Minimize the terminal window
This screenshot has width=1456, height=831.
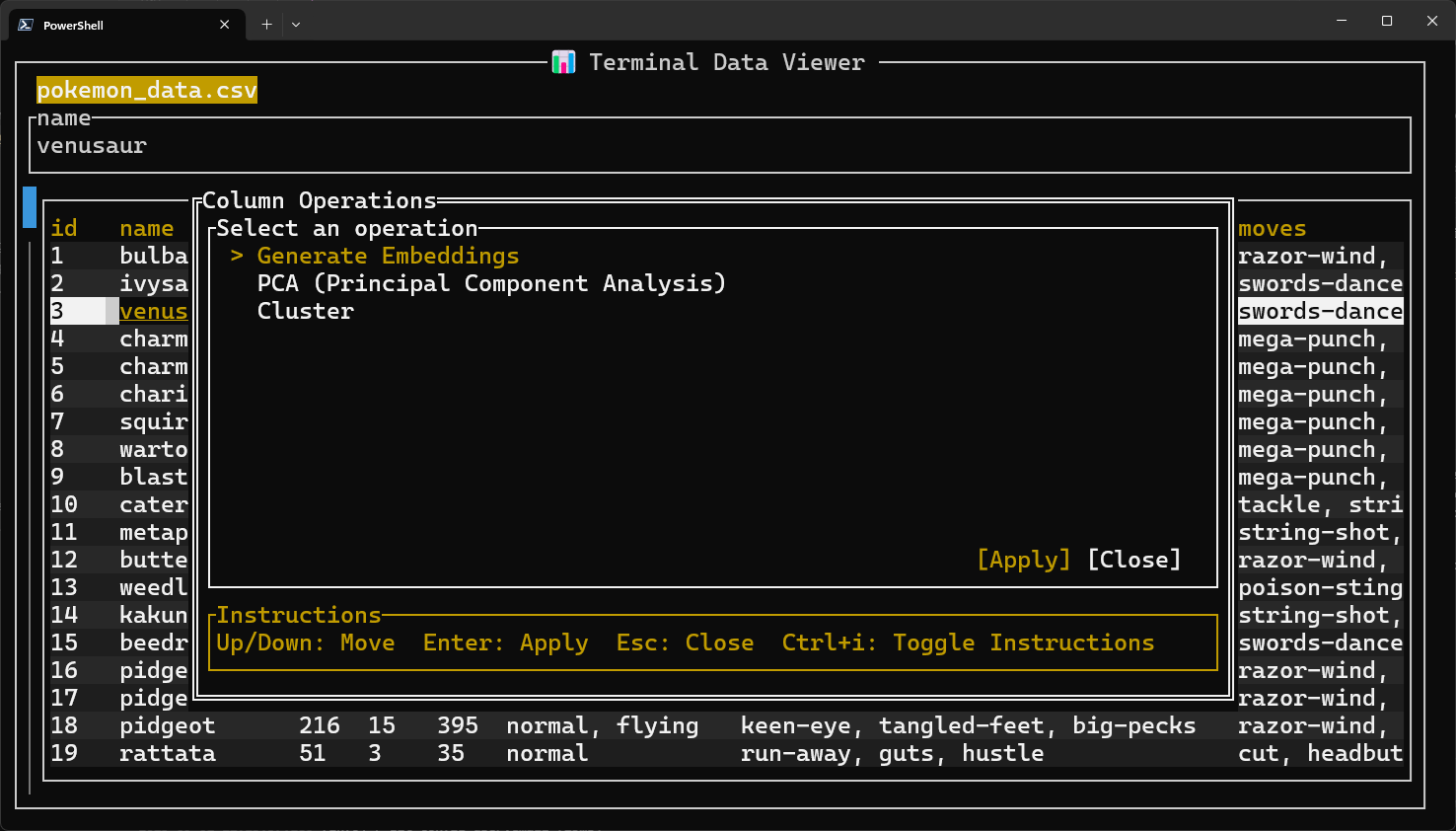click(x=1342, y=21)
